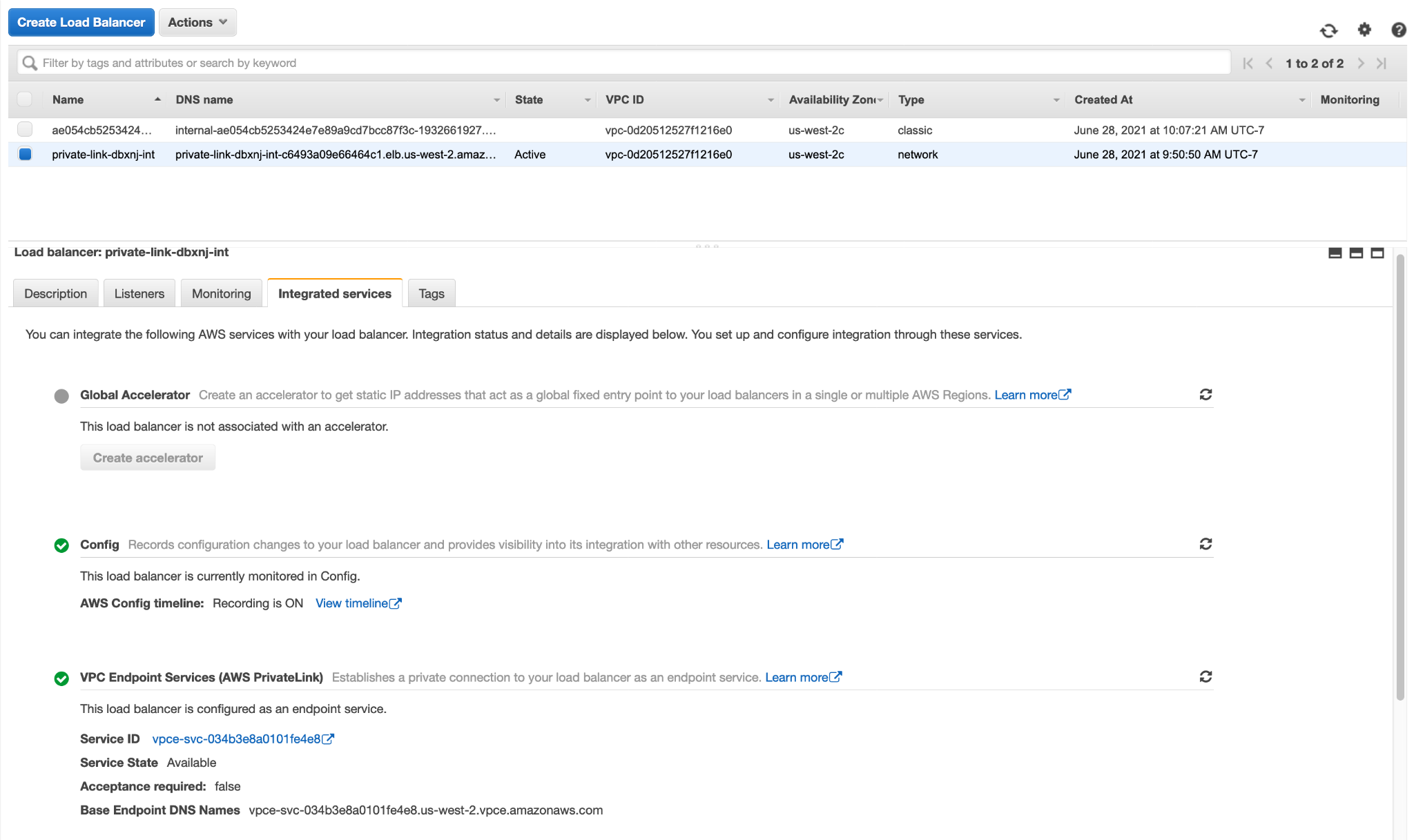This screenshot has height=840, width=1414.
Task: Expand the DNS name column dropdown arrow
Action: (x=496, y=100)
